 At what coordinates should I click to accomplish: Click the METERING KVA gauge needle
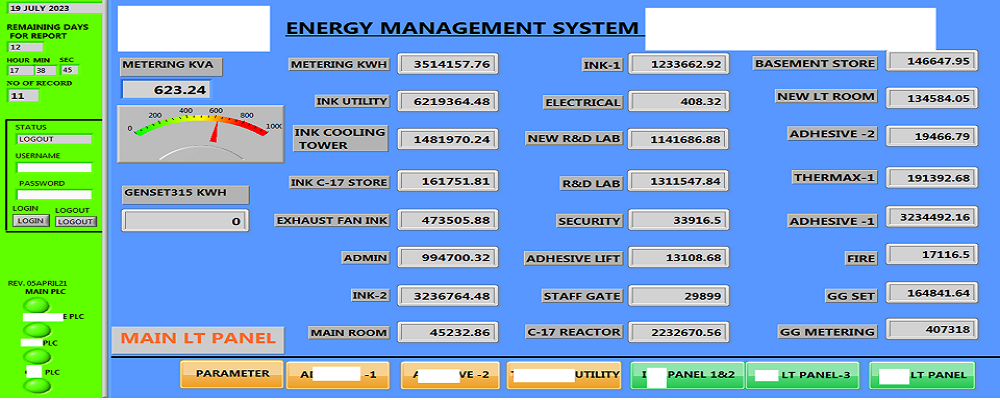[x=214, y=128]
